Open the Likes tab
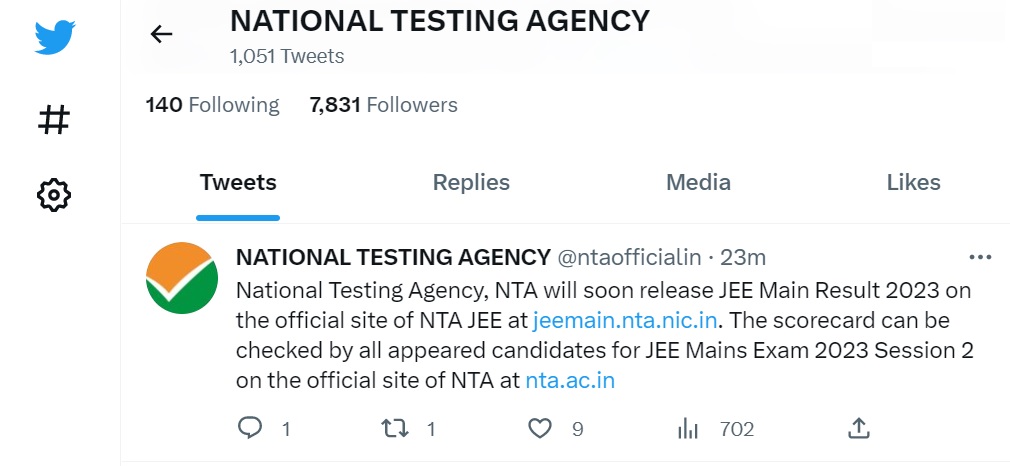 (913, 183)
